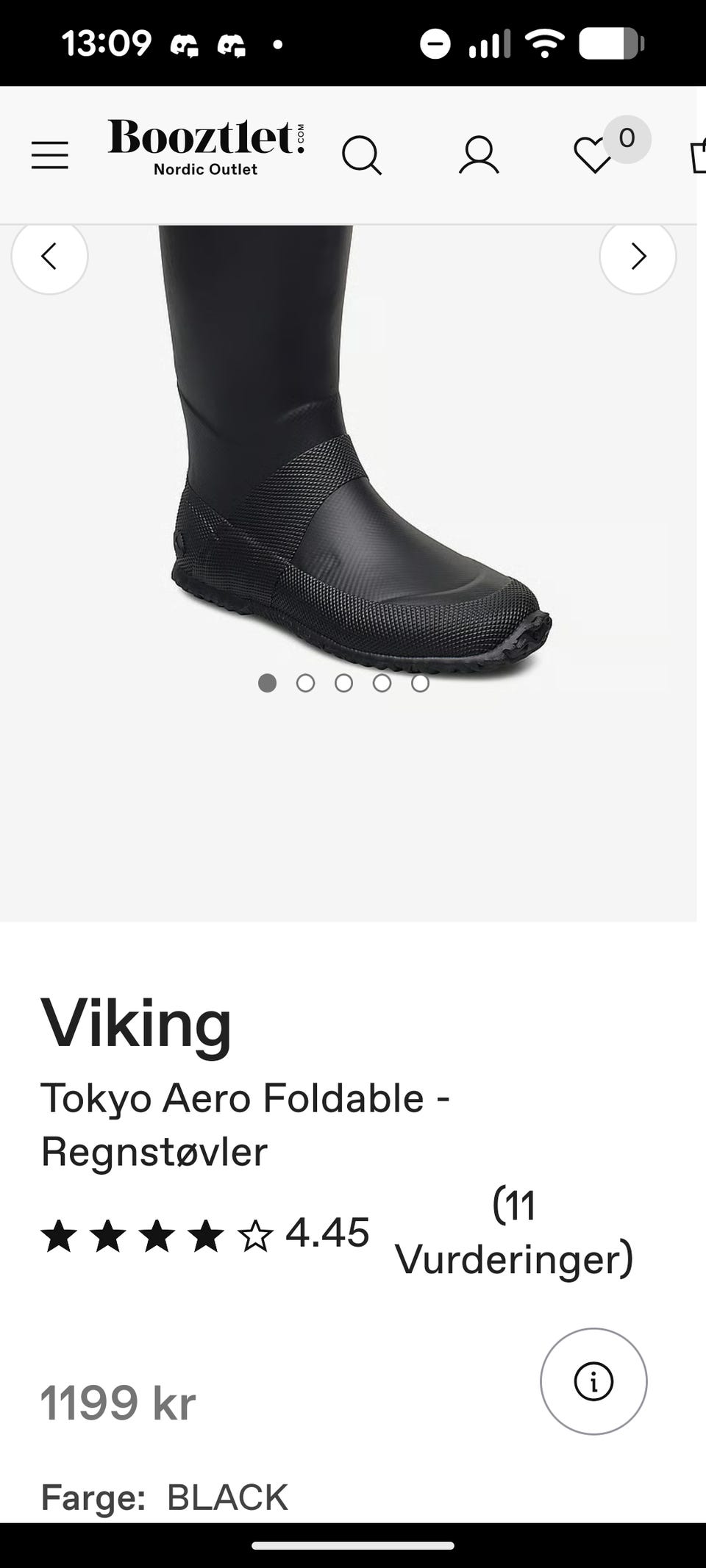
Task: Select the second carousel dot indicator
Action: (x=305, y=684)
